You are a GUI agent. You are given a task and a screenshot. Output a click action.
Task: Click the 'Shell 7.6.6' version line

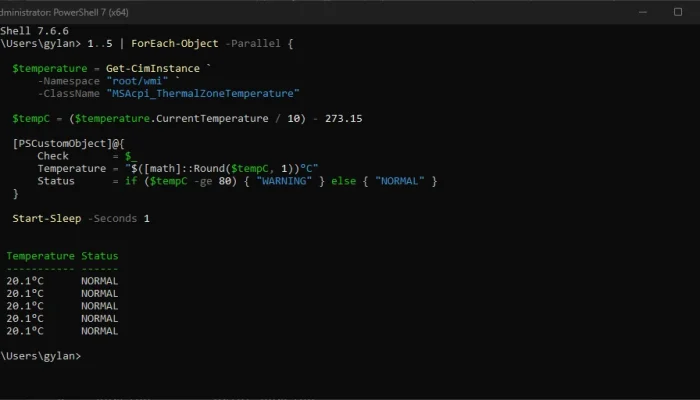coord(34,31)
